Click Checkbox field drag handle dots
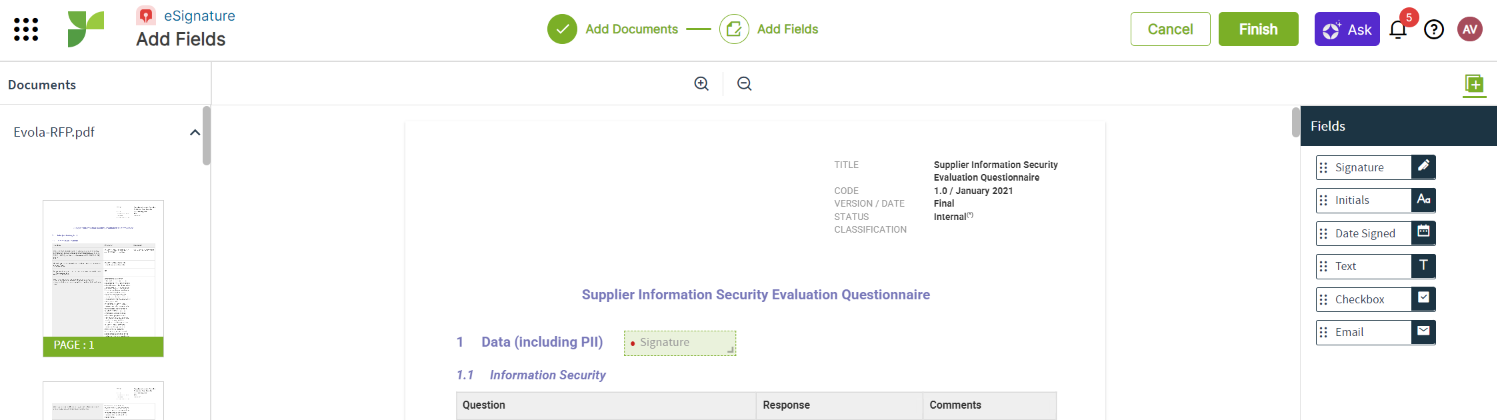The width and height of the screenshot is (1497, 420). pos(1324,299)
